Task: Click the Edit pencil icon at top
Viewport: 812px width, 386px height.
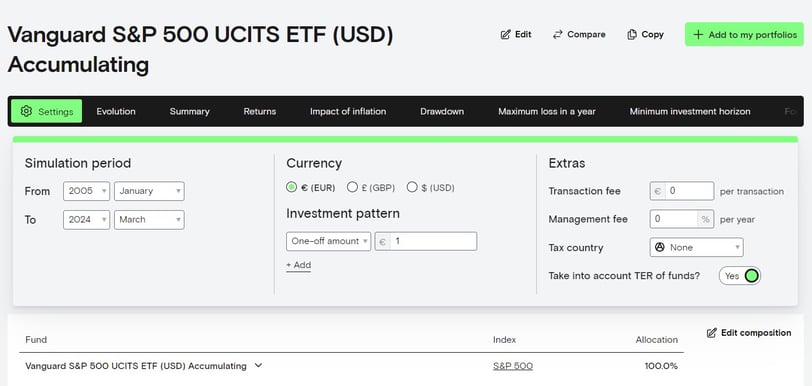Action: pyautogui.click(x=505, y=35)
